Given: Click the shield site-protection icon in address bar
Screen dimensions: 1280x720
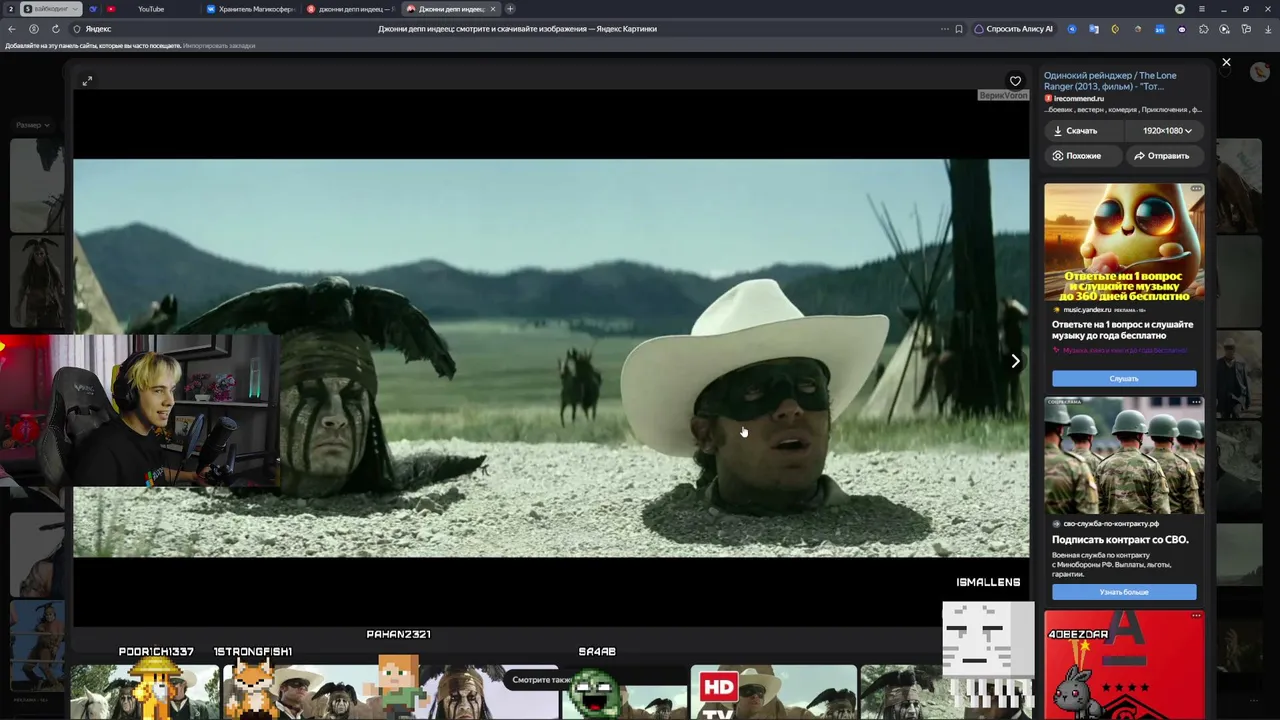Looking at the screenshot, I should point(76,29).
